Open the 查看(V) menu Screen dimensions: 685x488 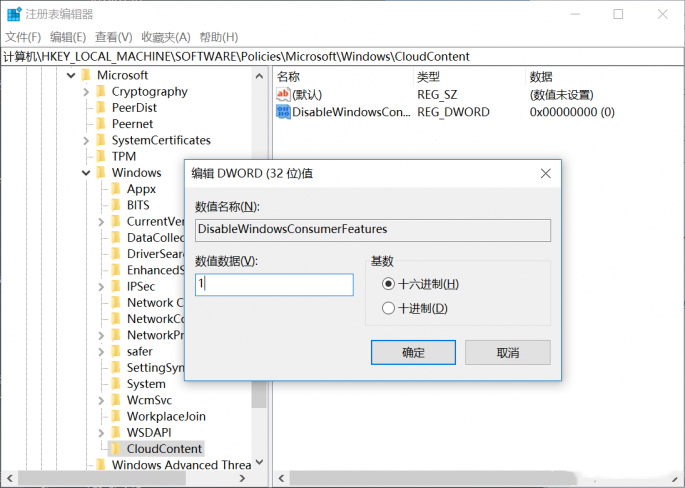(114, 37)
